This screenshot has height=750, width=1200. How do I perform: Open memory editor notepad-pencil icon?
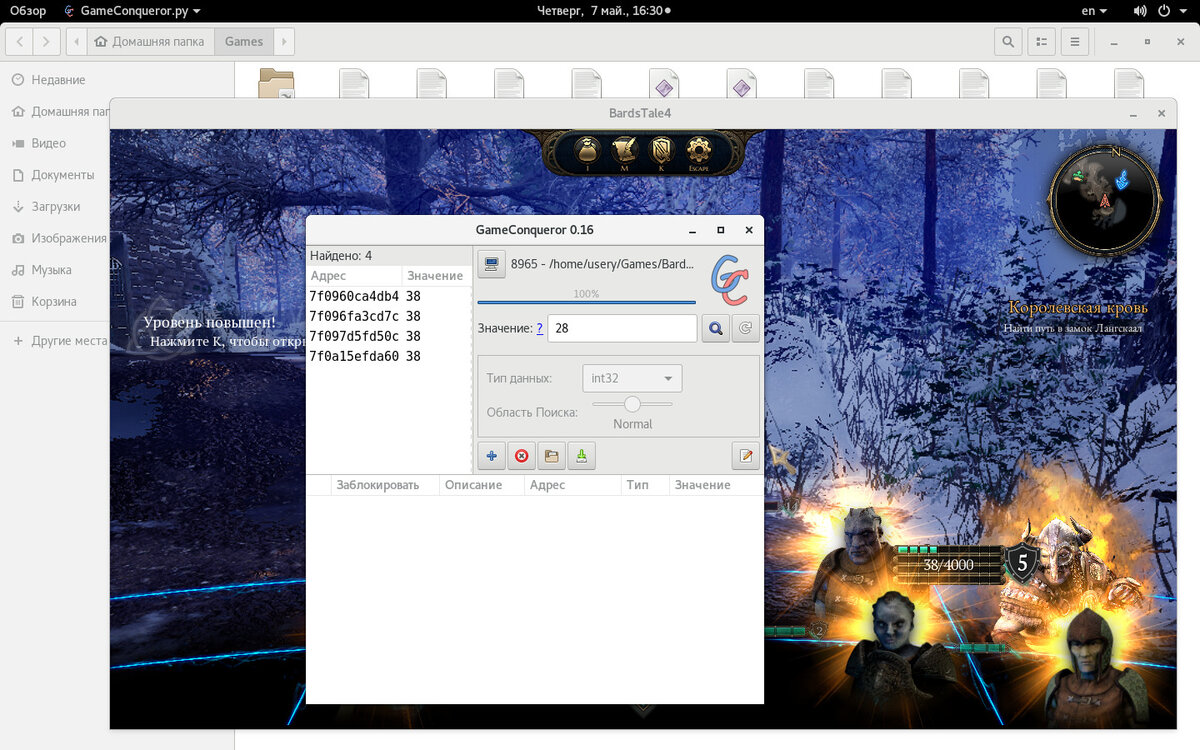click(746, 456)
